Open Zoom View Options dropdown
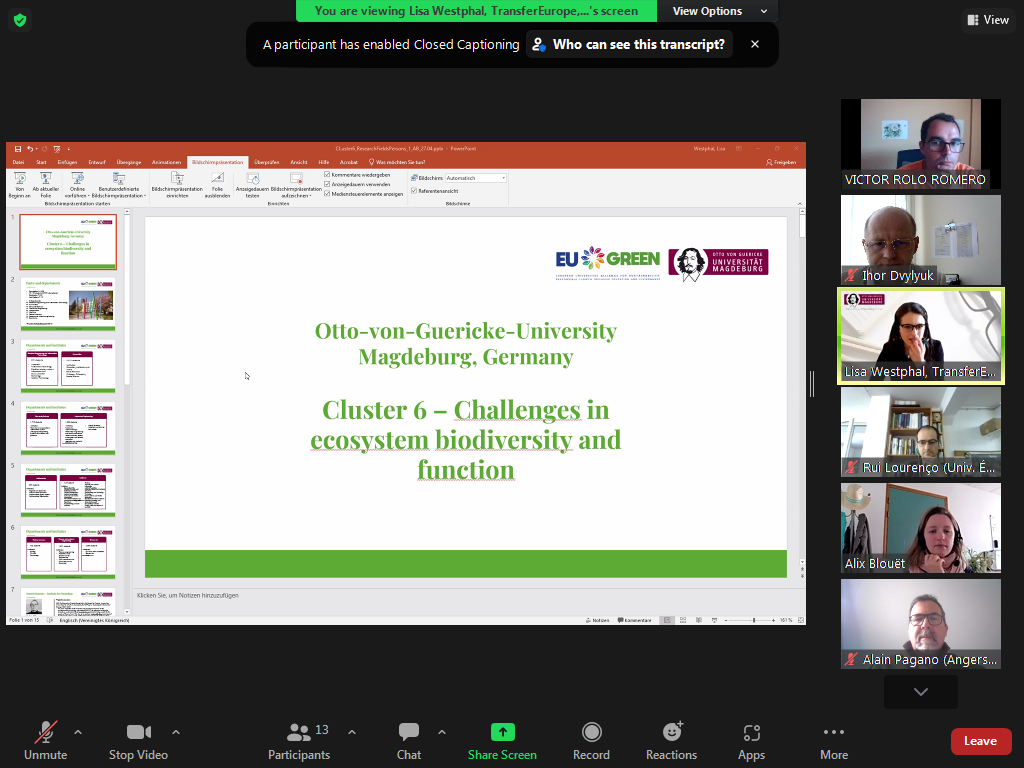Image resolution: width=1024 pixels, height=768 pixels. pos(720,11)
